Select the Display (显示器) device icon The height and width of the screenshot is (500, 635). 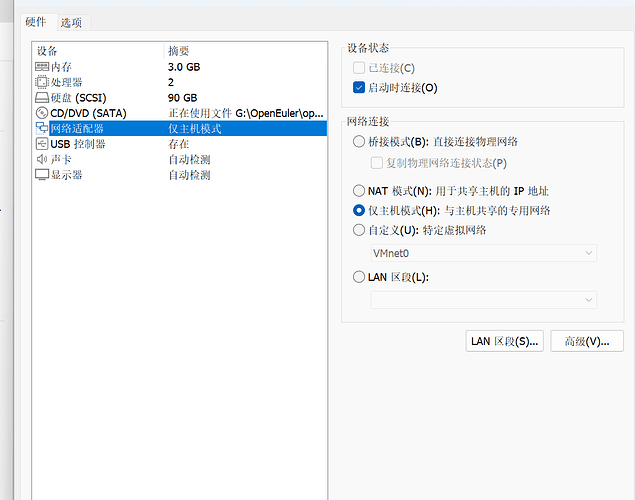(42, 175)
